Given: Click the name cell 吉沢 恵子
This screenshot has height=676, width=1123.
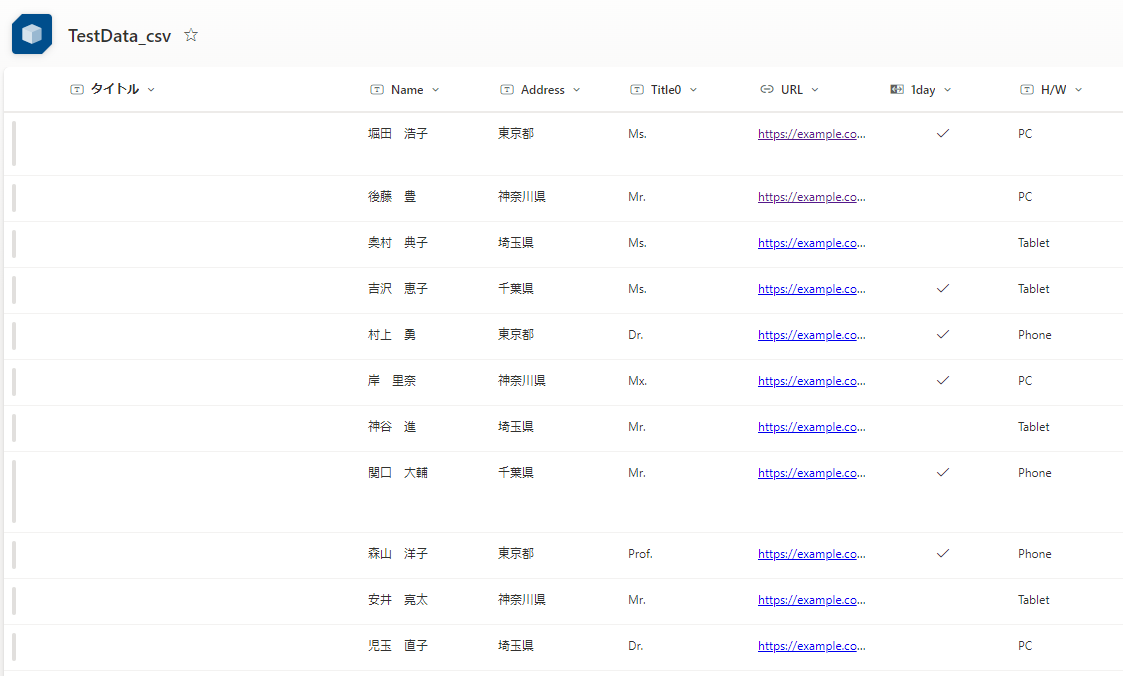Looking at the screenshot, I should pyautogui.click(x=397, y=289).
